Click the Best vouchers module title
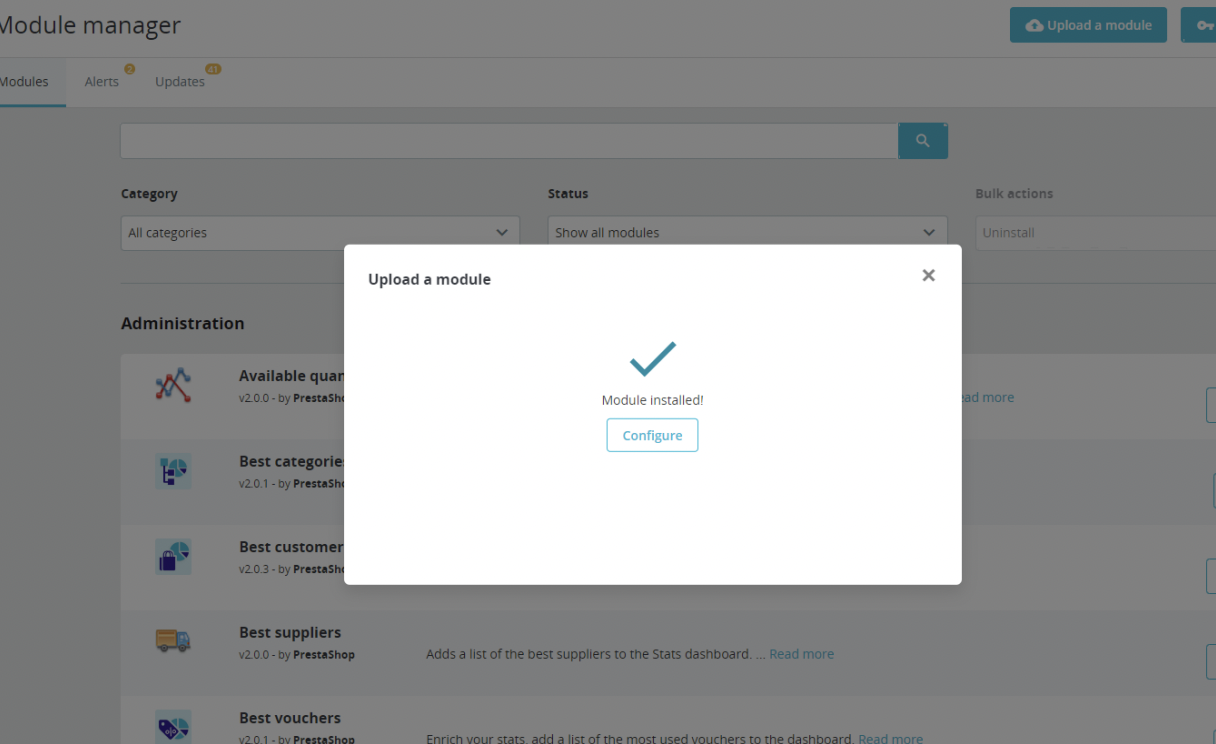Viewport: 1216px width, 744px height. [290, 718]
